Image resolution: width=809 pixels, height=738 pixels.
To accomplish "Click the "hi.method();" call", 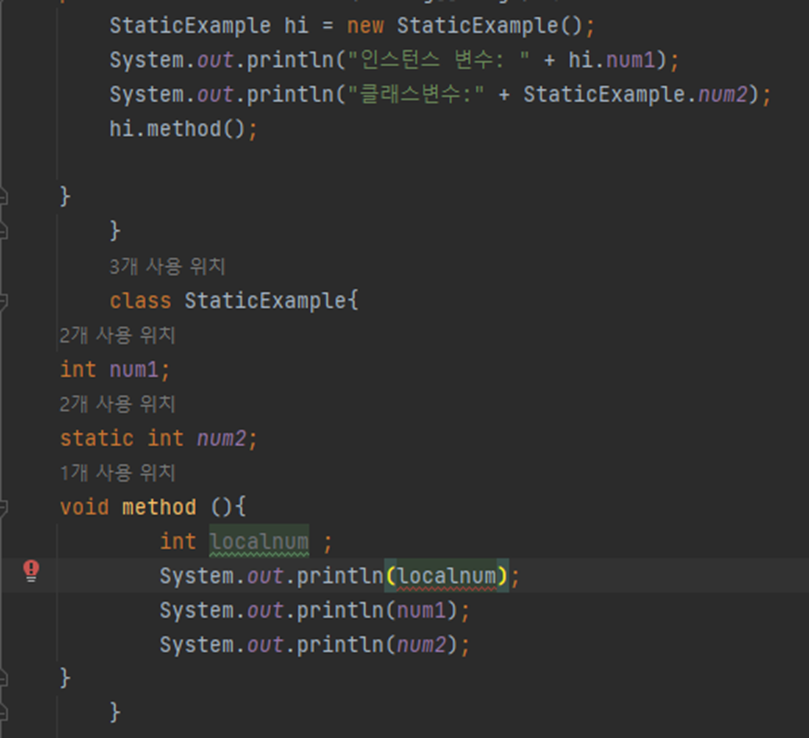I will point(183,129).
